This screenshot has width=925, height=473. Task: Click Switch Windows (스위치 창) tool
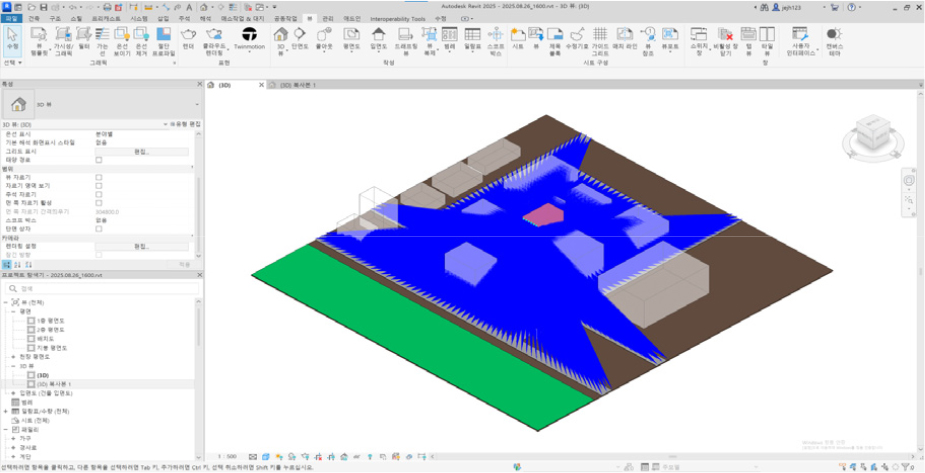698,41
